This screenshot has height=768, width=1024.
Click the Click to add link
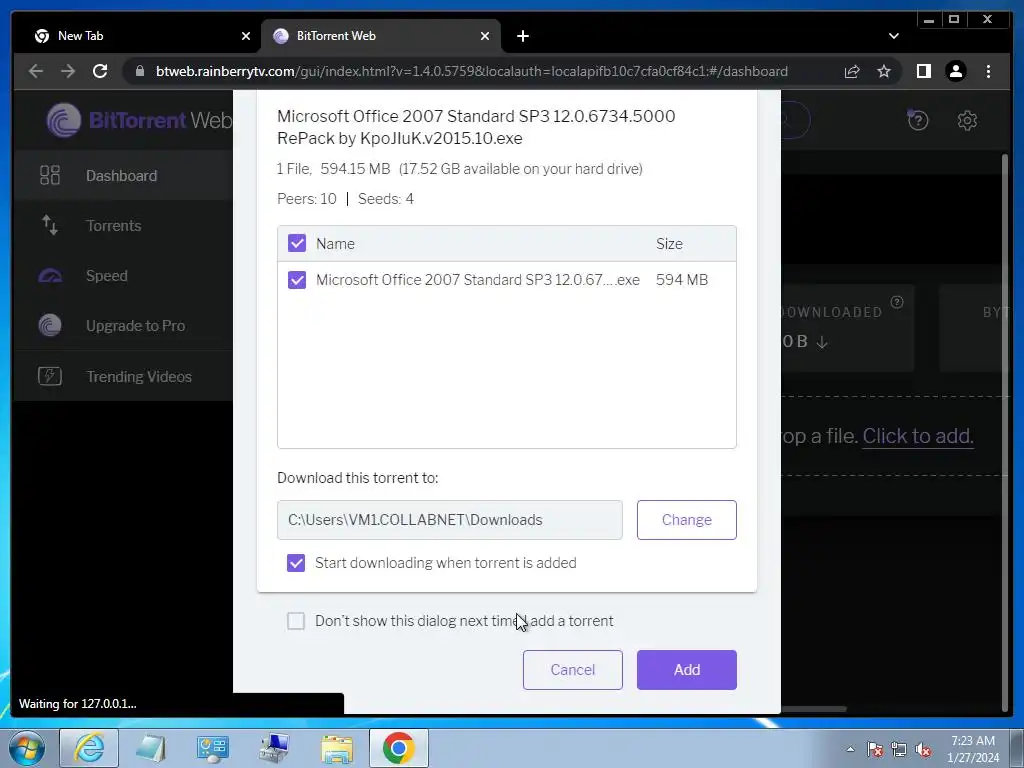[x=918, y=436]
